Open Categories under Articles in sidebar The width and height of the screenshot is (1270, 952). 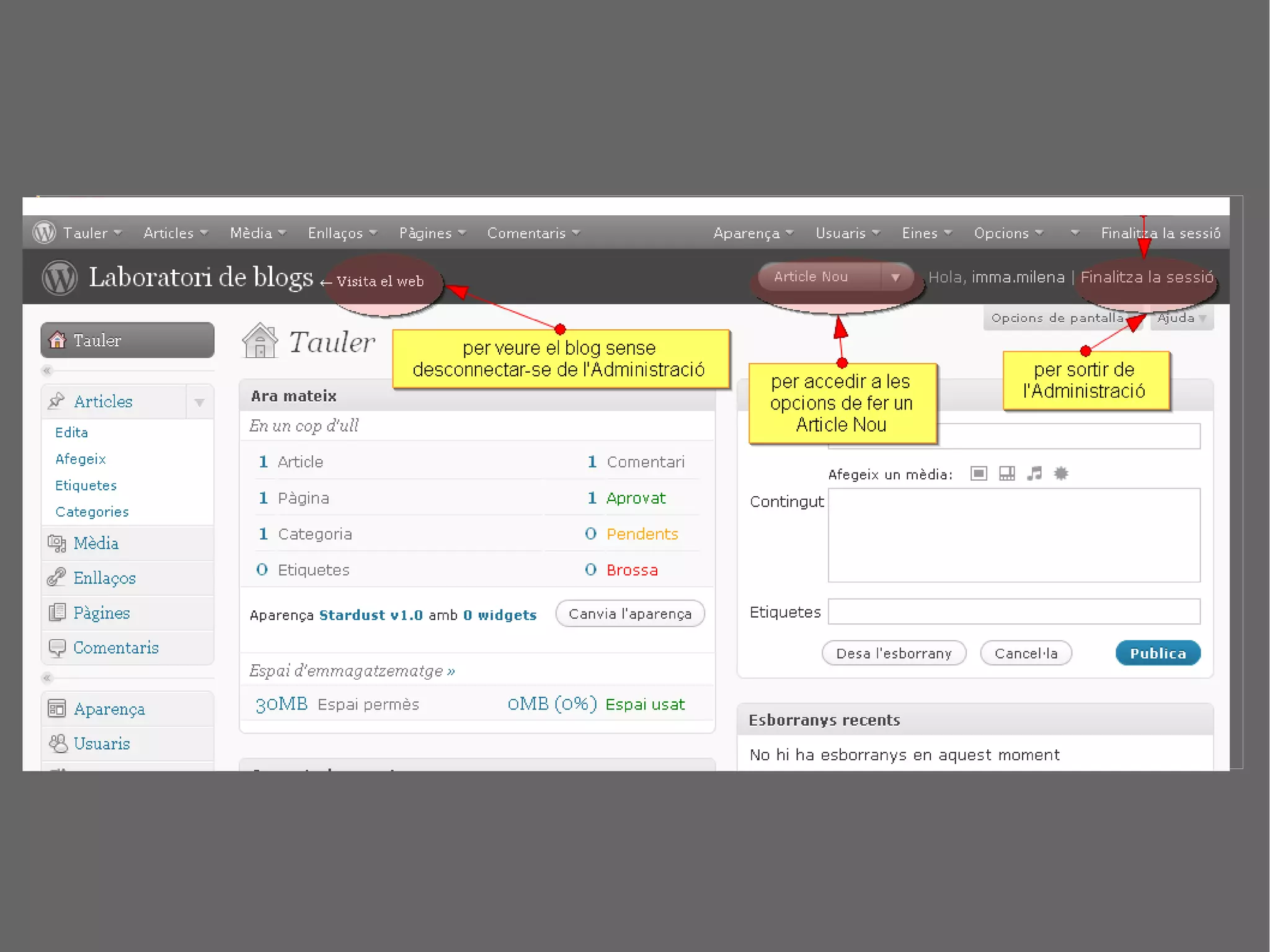coord(92,512)
